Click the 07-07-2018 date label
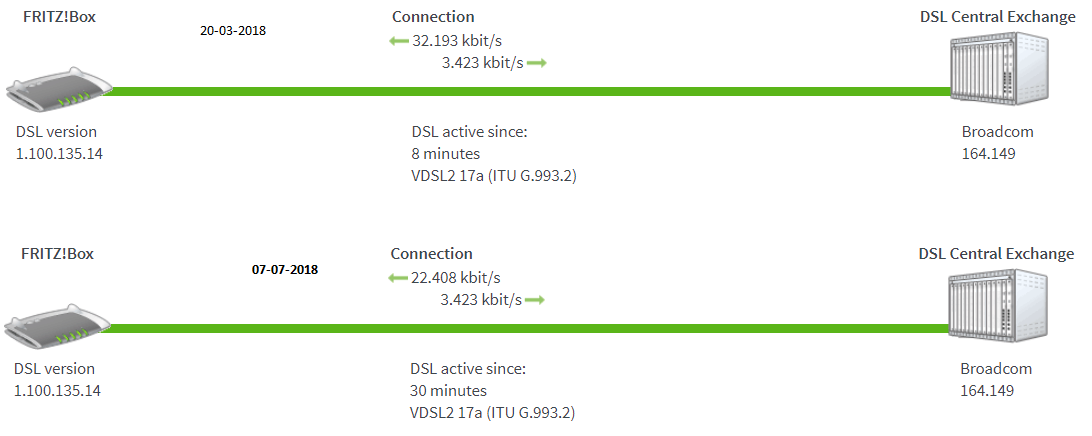The height and width of the screenshot is (436, 1092). [285, 270]
